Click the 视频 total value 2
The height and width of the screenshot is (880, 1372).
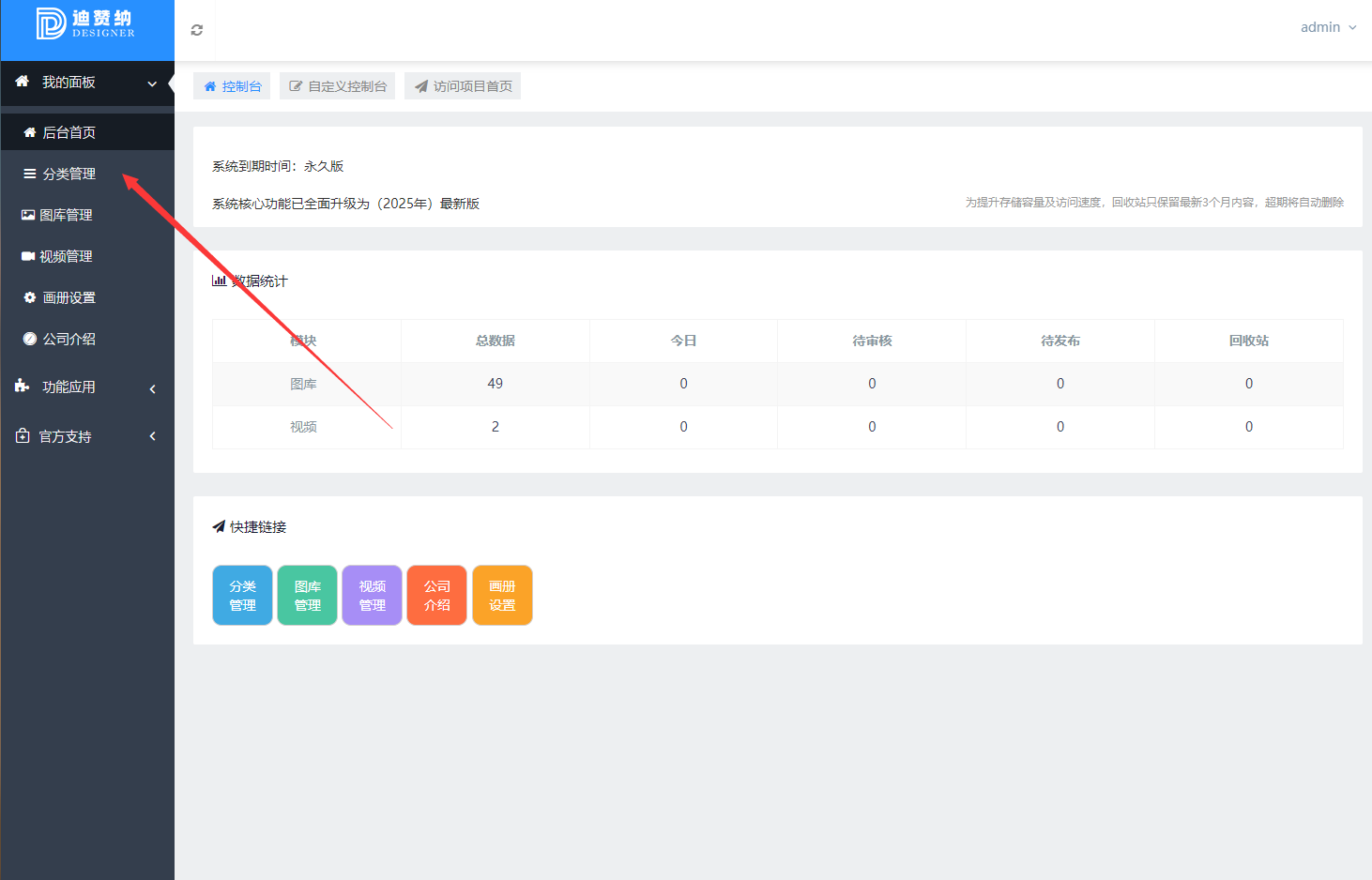[495, 427]
